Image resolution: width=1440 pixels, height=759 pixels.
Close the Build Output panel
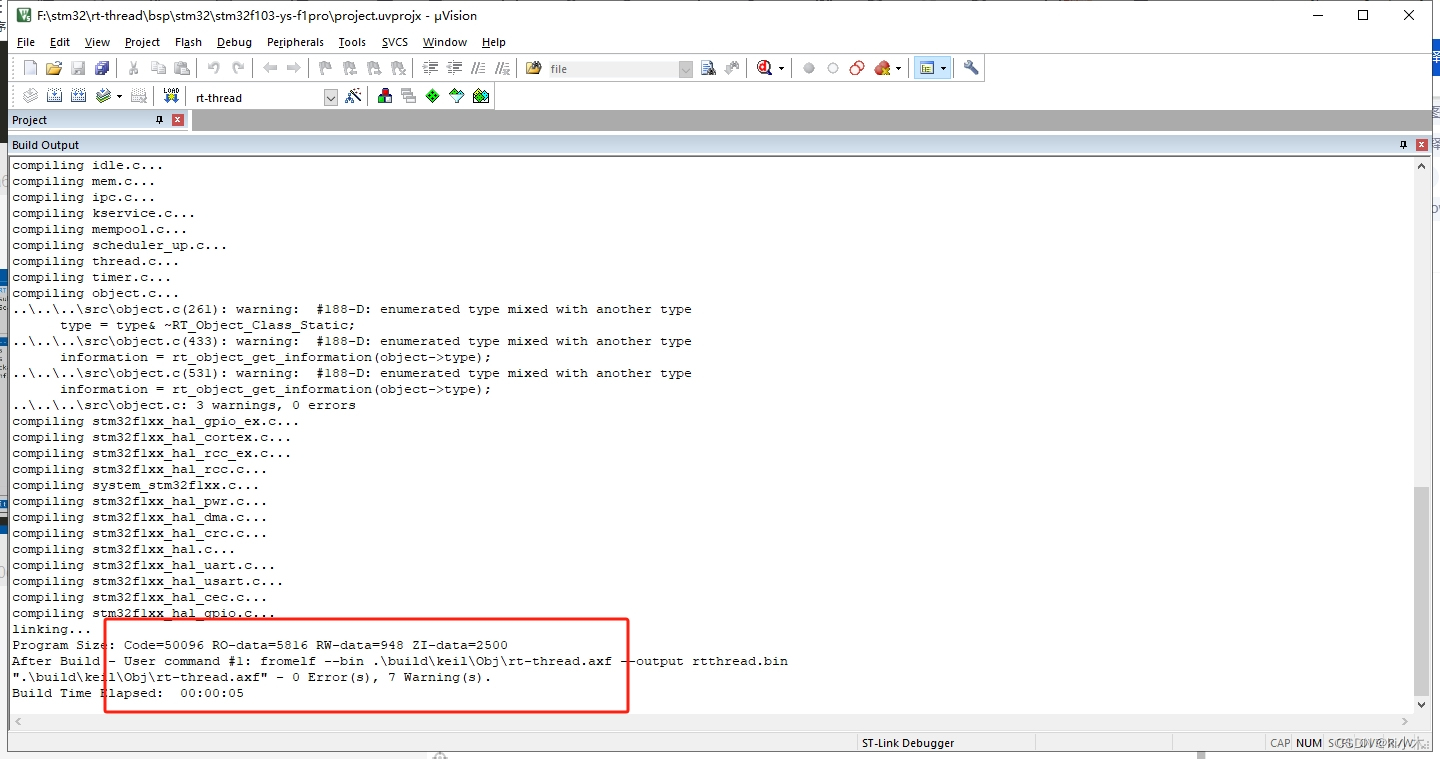[1422, 144]
